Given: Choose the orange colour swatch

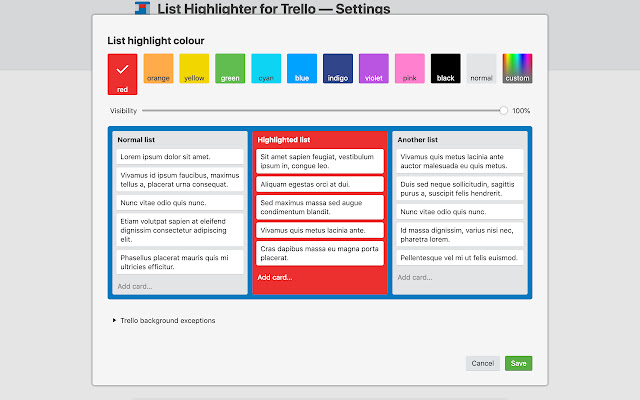Looking at the screenshot, I should [158, 69].
